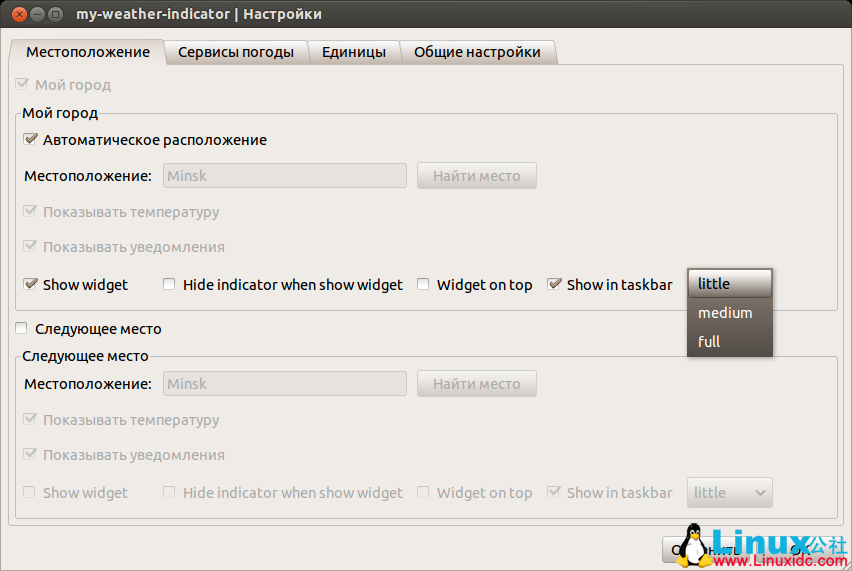Close the settings window with the red button

tap(16, 15)
